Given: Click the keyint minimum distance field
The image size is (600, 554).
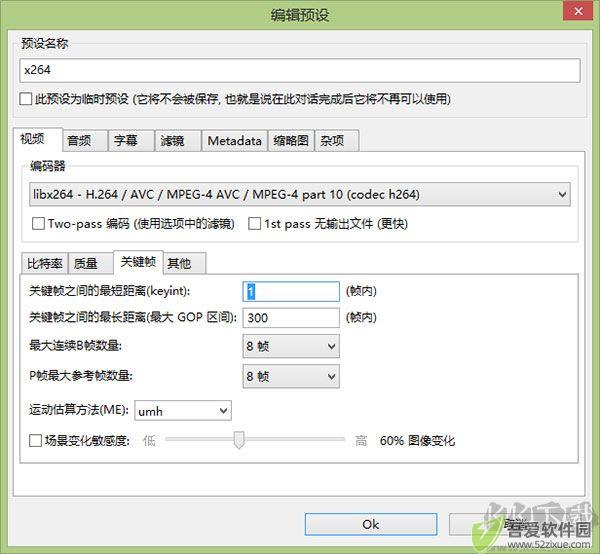Looking at the screenshot, I should click(291, 292).
